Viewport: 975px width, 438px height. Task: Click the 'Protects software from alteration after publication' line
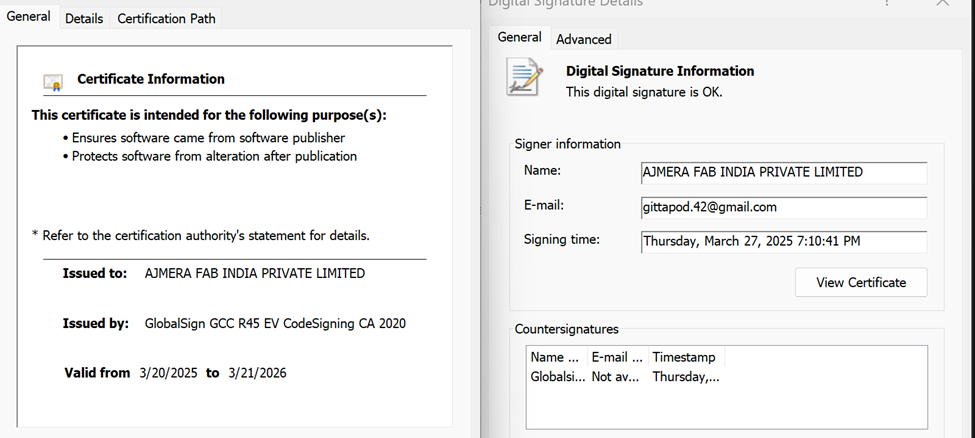click(x=215, y=156)
